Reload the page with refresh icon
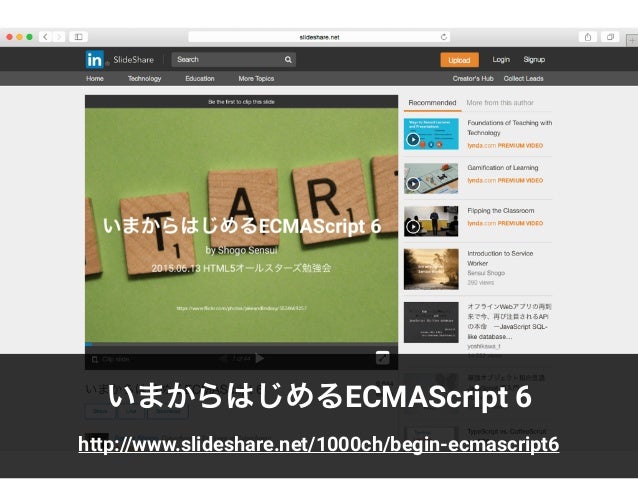 (x=444, y=37)
